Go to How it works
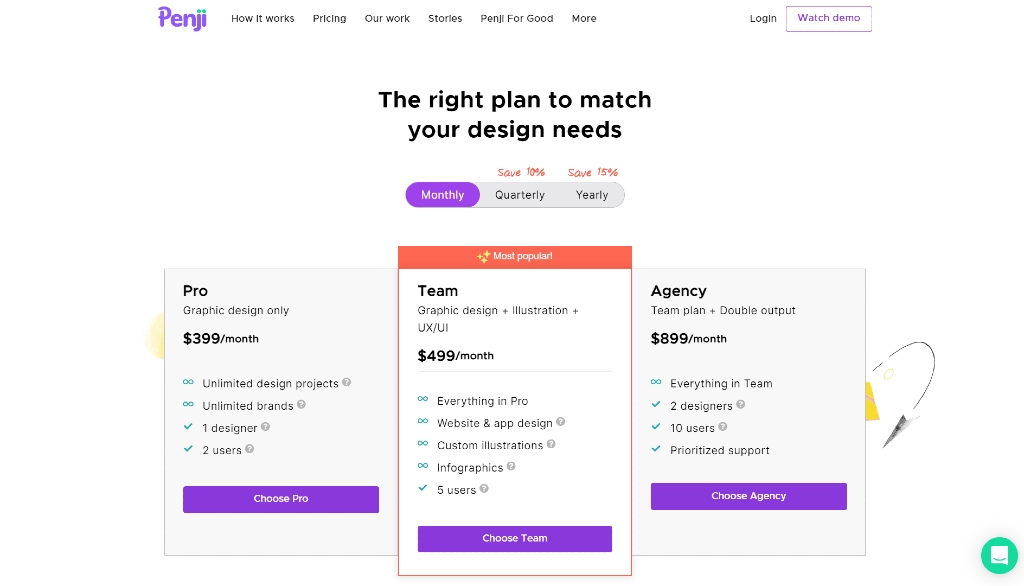Screen dimensions: 1024x586 click(x=263, y=19)
